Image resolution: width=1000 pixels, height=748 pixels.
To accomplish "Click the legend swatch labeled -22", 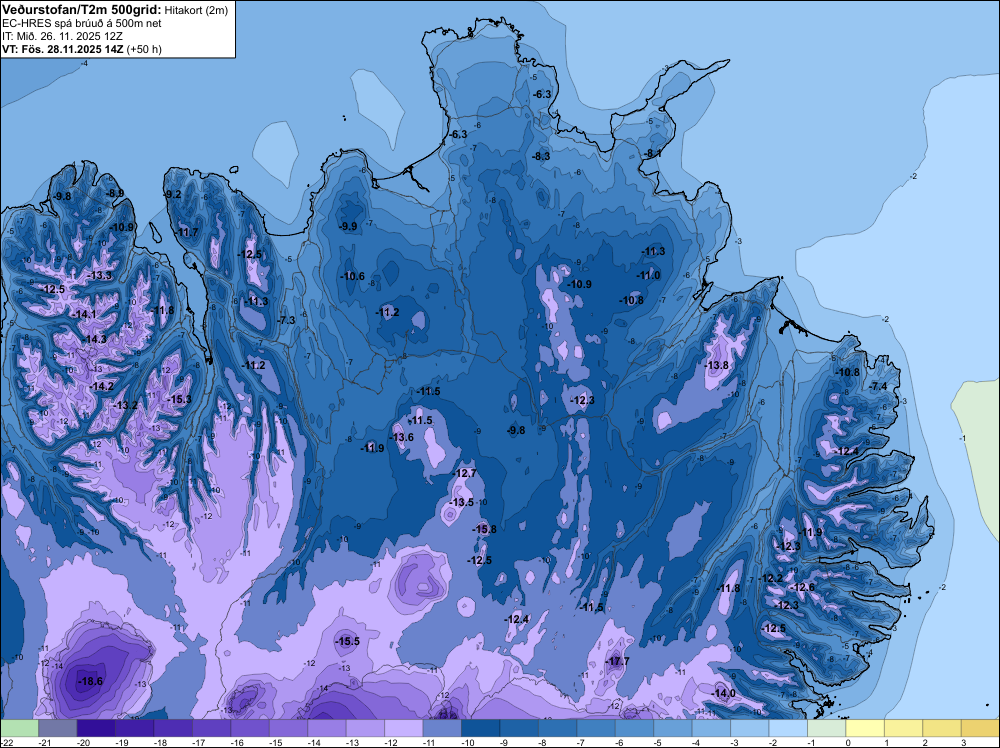I will click(x=19, y=728).
